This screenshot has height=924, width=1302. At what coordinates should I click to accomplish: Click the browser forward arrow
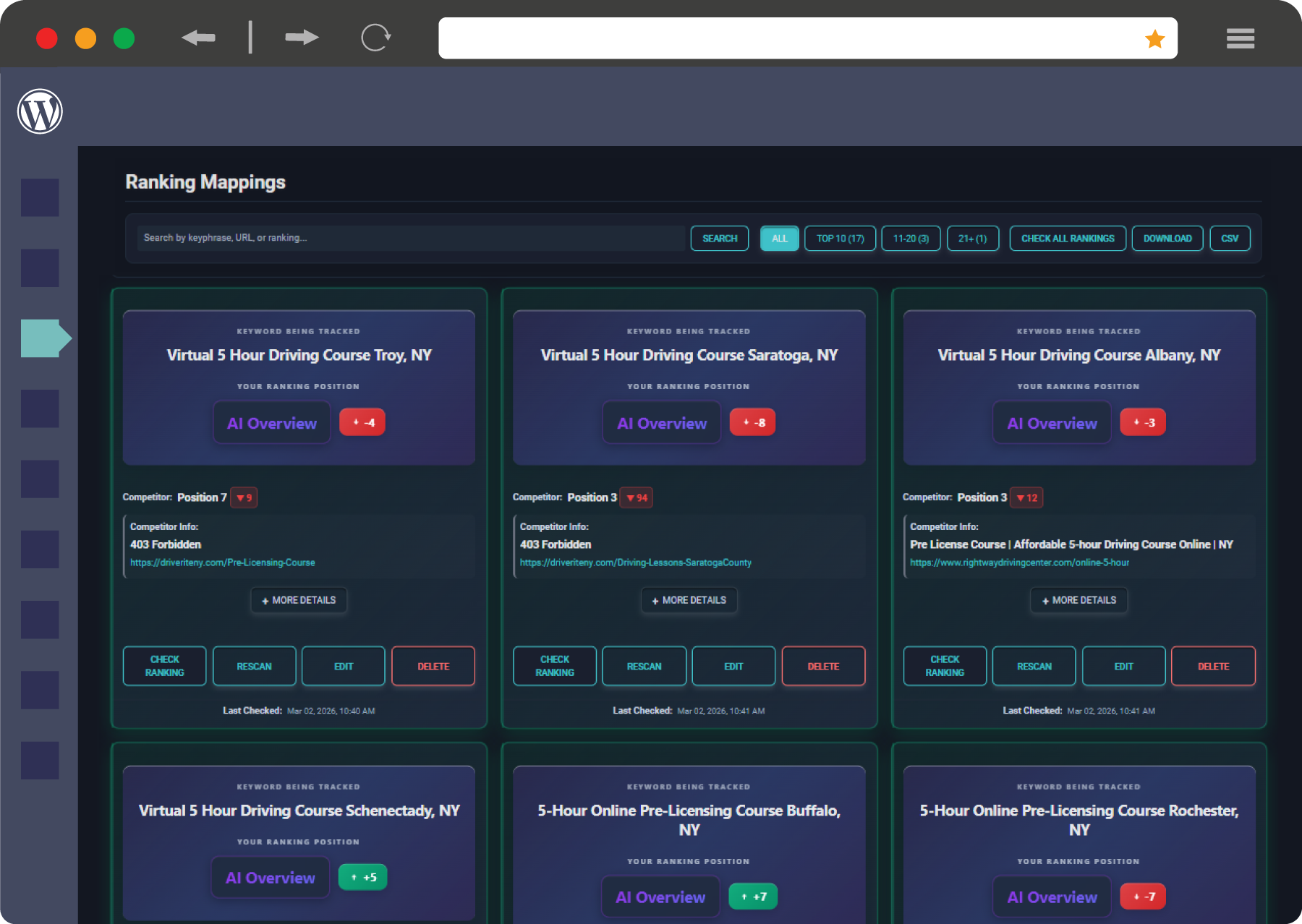302,38
